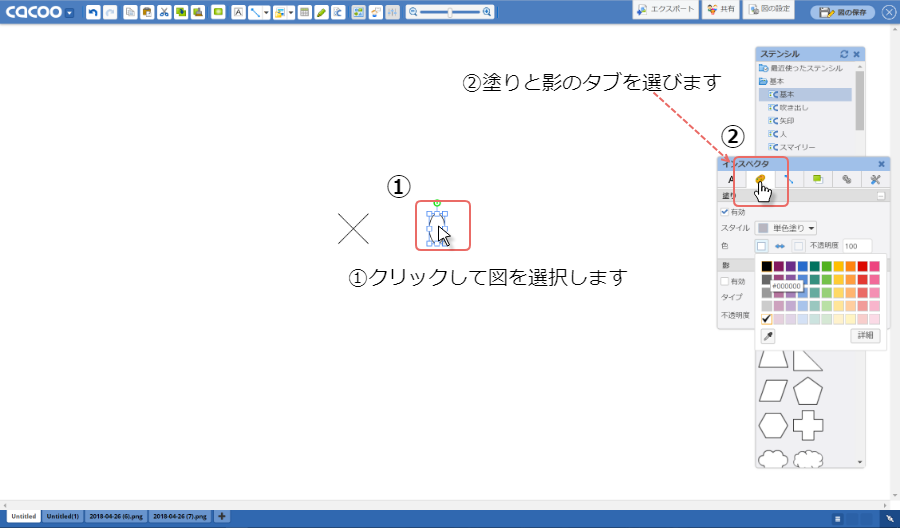The height and width of the screenshot is (528, 901).
Task: Open the line tool dropdown arrow
Action: (266, 13)
